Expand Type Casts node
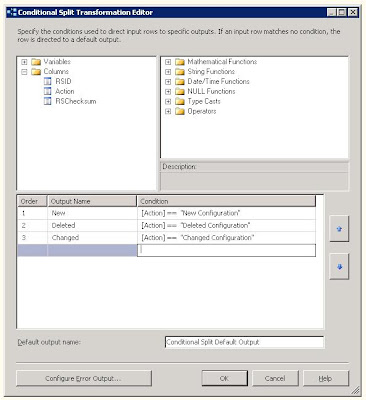This screenshot has height=400, width=366. 168,101
